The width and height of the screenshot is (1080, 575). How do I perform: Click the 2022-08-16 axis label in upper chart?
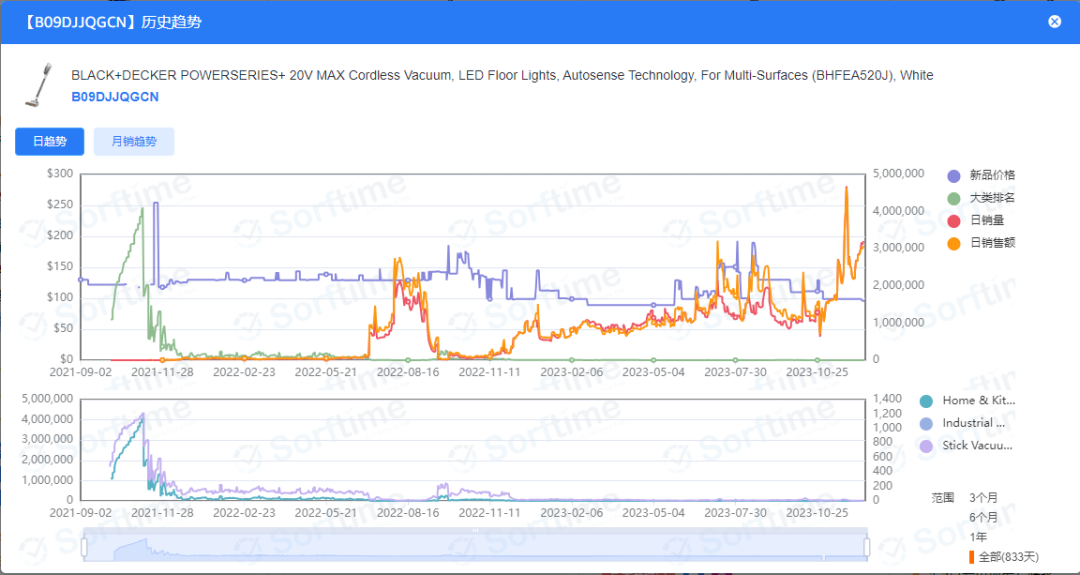(x=408, y=372)
